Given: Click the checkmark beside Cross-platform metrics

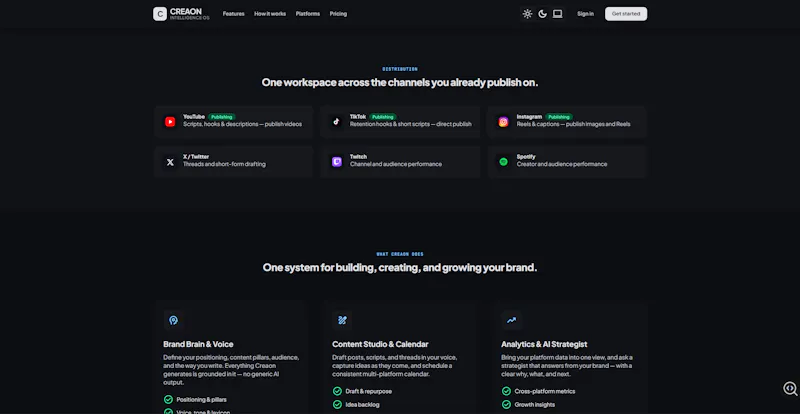Looking at the screenshot, I should coord(506,391).
